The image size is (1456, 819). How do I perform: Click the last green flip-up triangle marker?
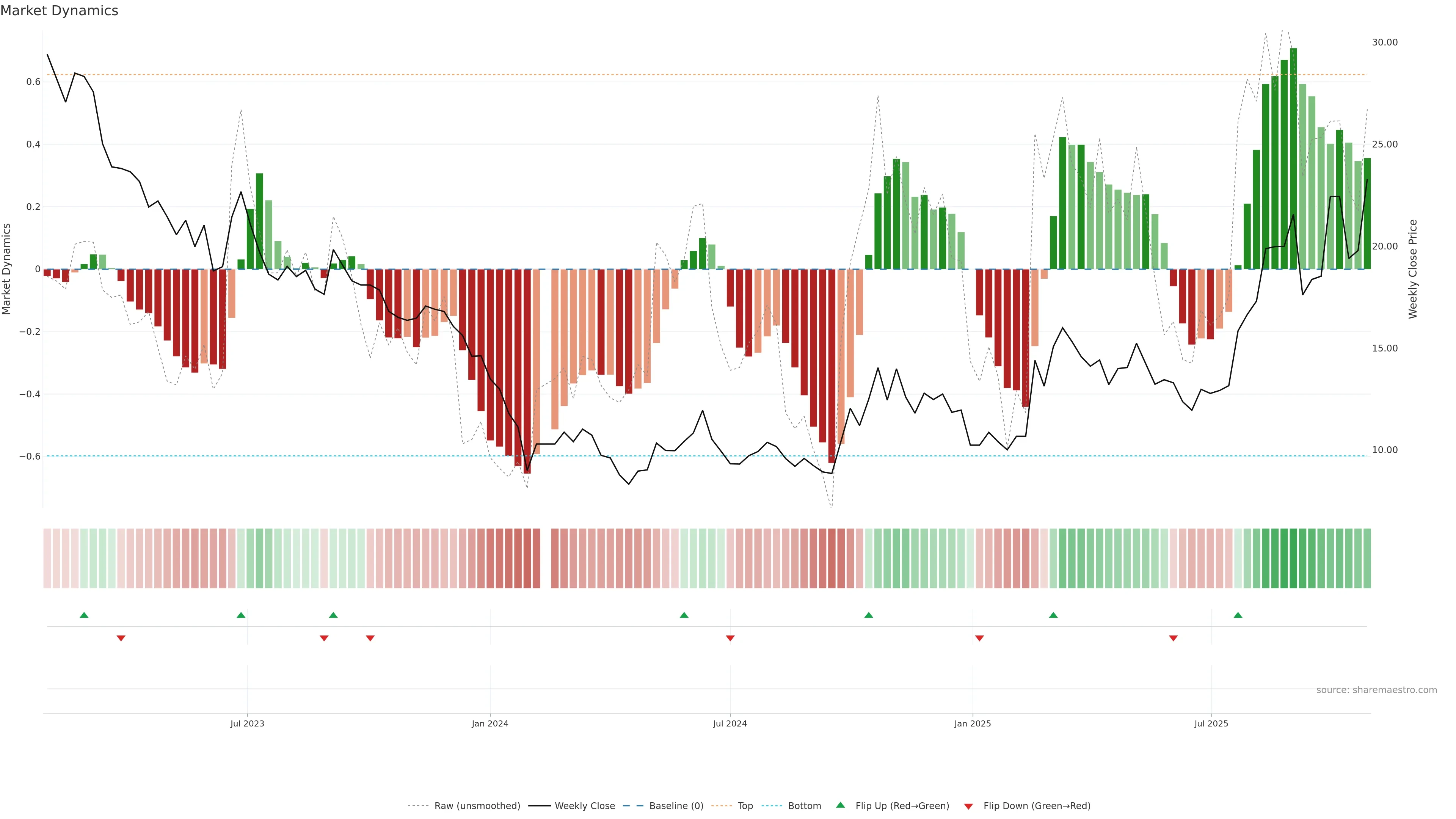[x=1238, y=615]
